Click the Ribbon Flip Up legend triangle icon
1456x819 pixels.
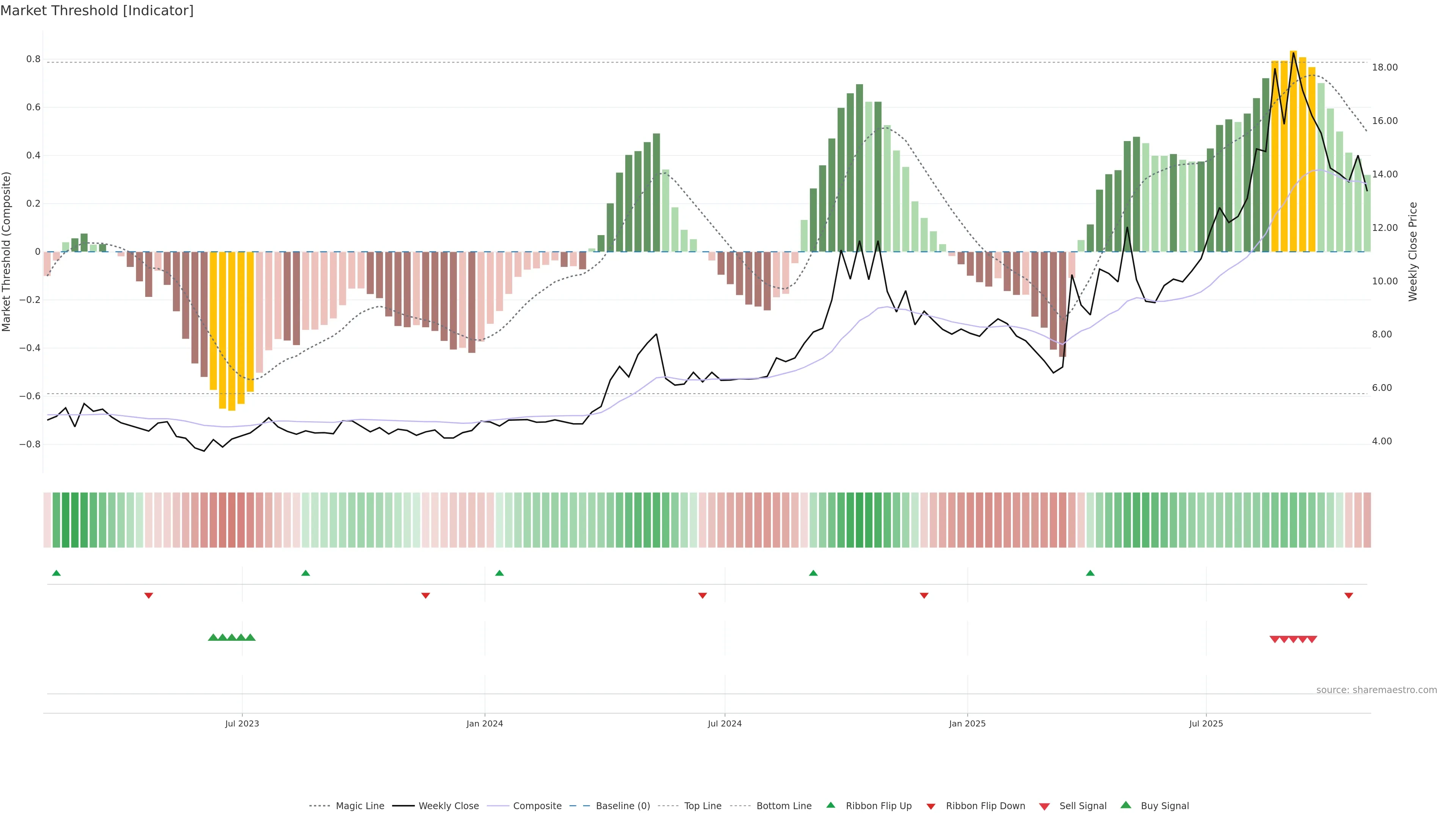tap(830, 805)
